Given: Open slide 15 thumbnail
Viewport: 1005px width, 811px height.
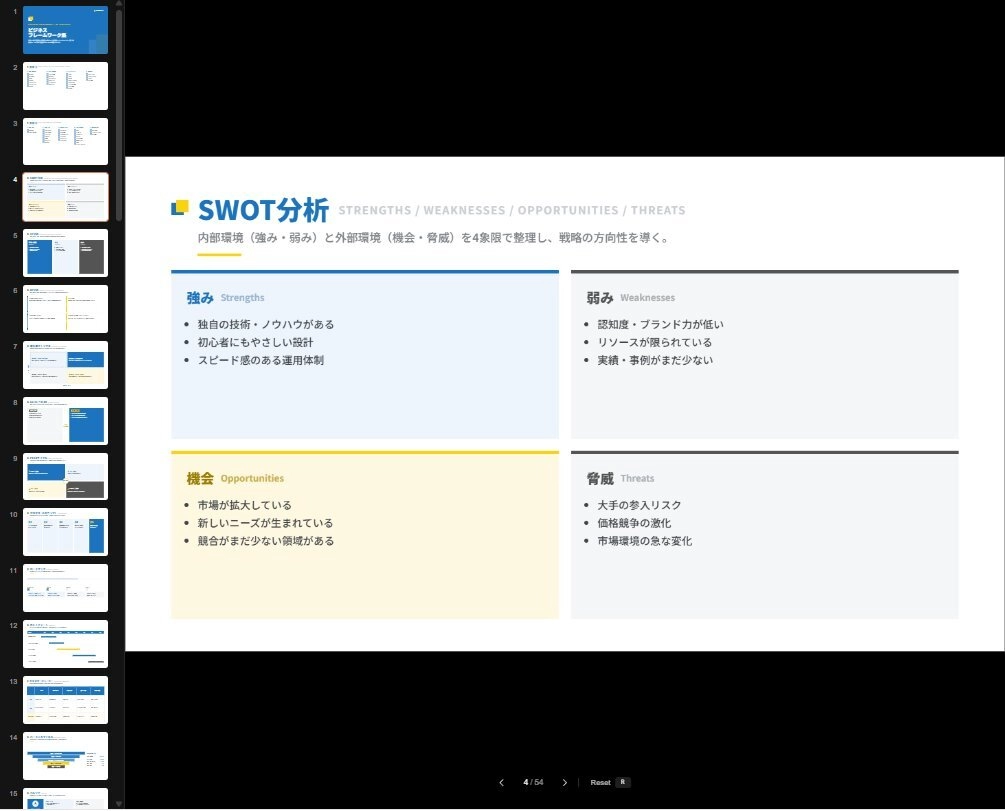Looking at the screenshot, I should pyautogui.click(x=65, y=799).
